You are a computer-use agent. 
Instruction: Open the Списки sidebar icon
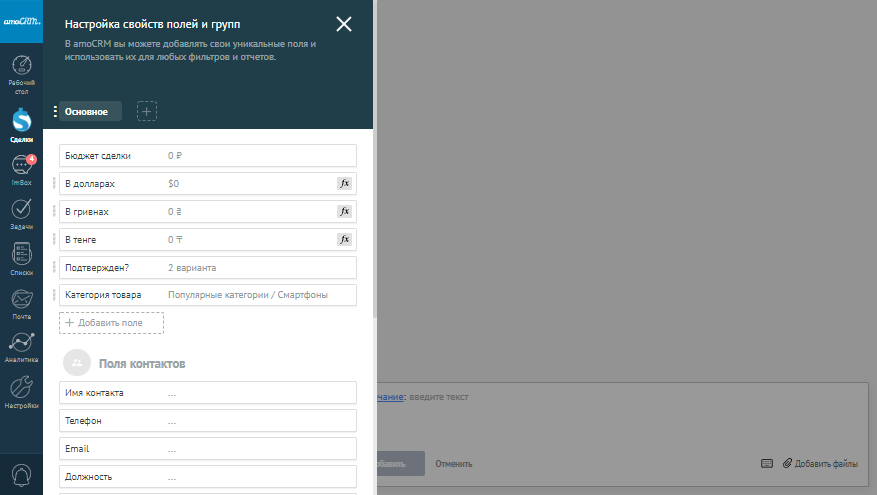(x=21, y=257)
